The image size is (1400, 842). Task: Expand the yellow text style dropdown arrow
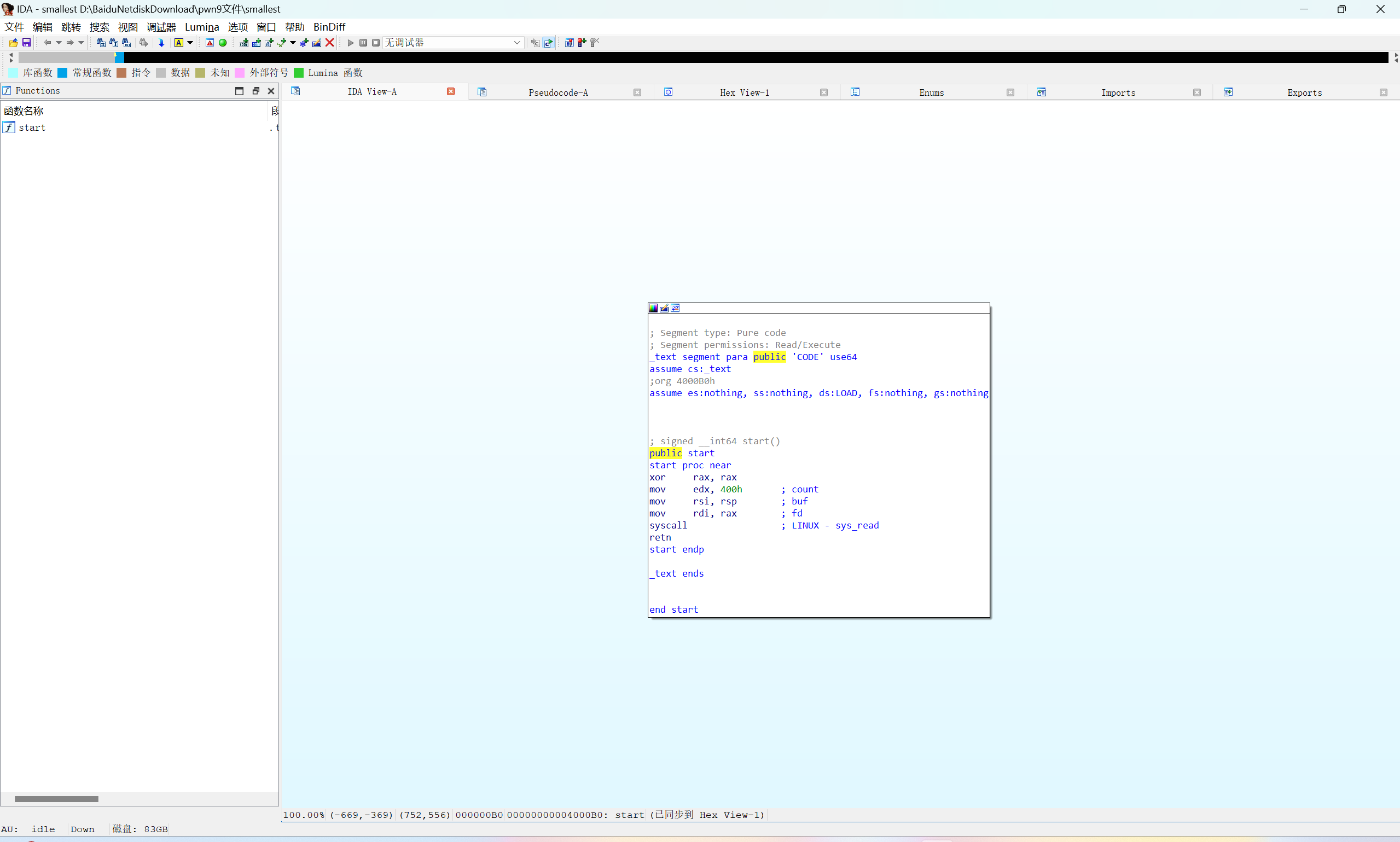coord(190,43)
